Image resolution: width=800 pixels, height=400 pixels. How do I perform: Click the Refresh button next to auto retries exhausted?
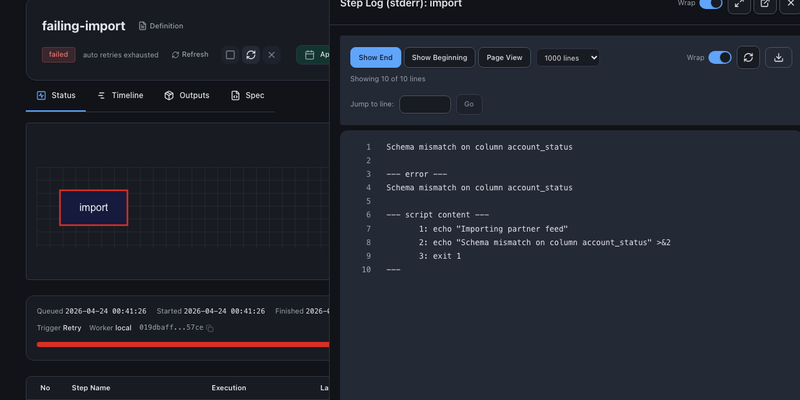(x=190, y=55)
